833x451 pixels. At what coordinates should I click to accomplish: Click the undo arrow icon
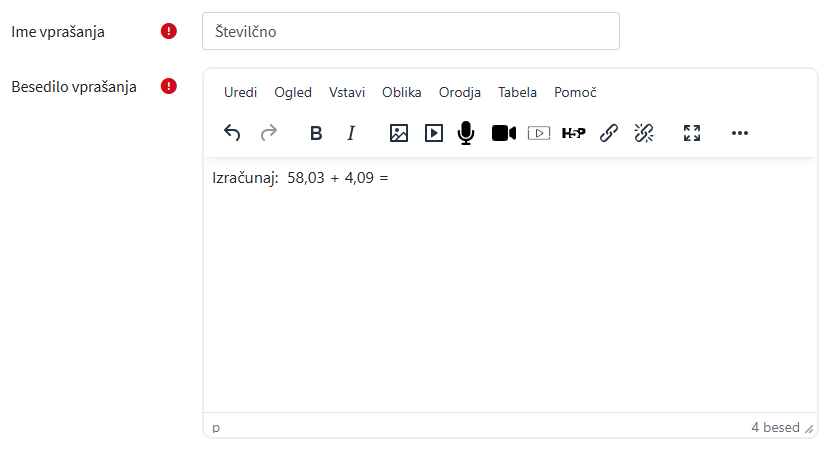[232, 133]
